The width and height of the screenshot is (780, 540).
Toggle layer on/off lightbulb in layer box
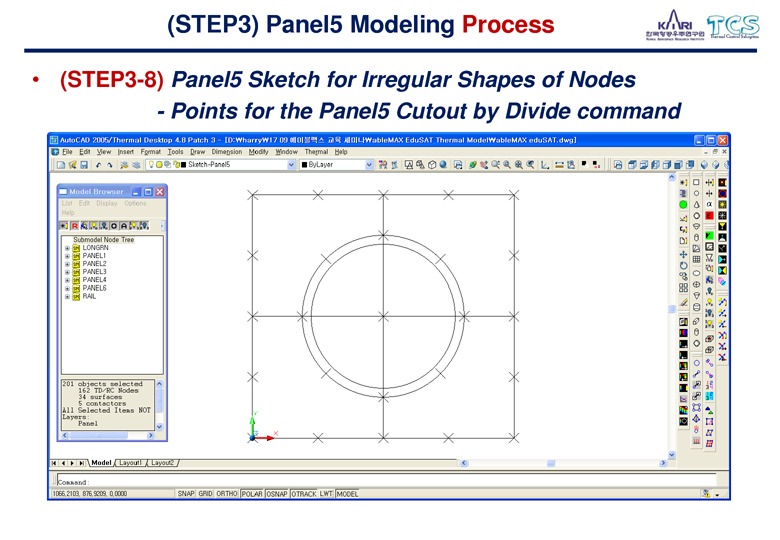pos(151,165)
